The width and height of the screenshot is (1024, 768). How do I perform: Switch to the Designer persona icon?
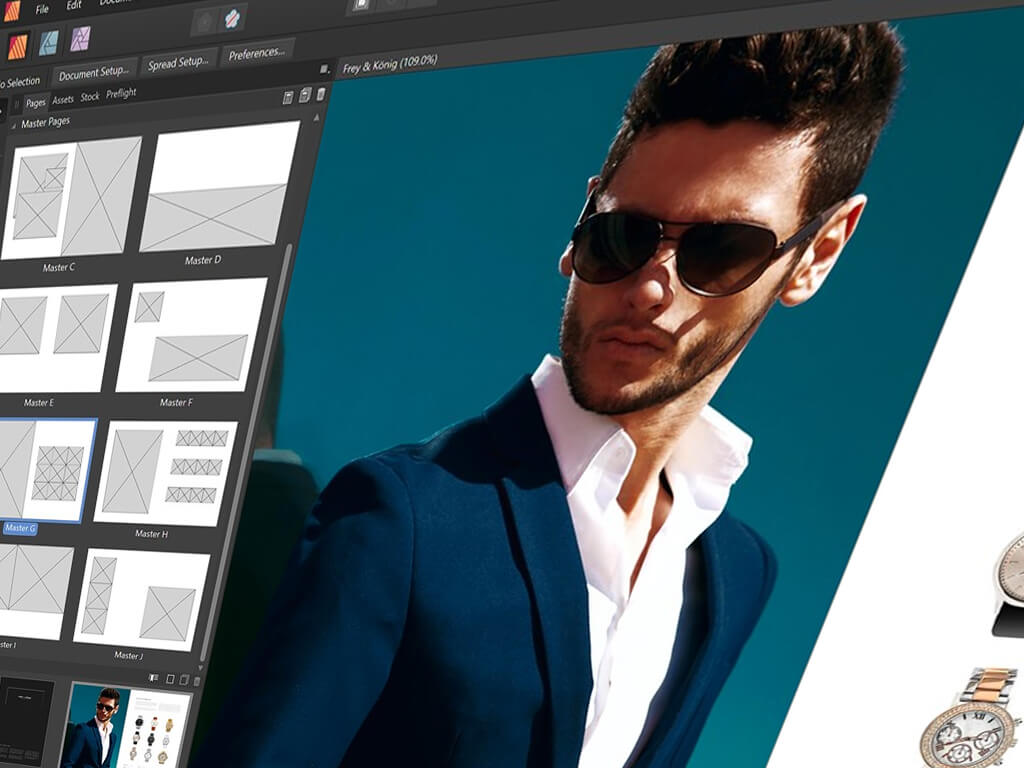click(x=50, y=43)
